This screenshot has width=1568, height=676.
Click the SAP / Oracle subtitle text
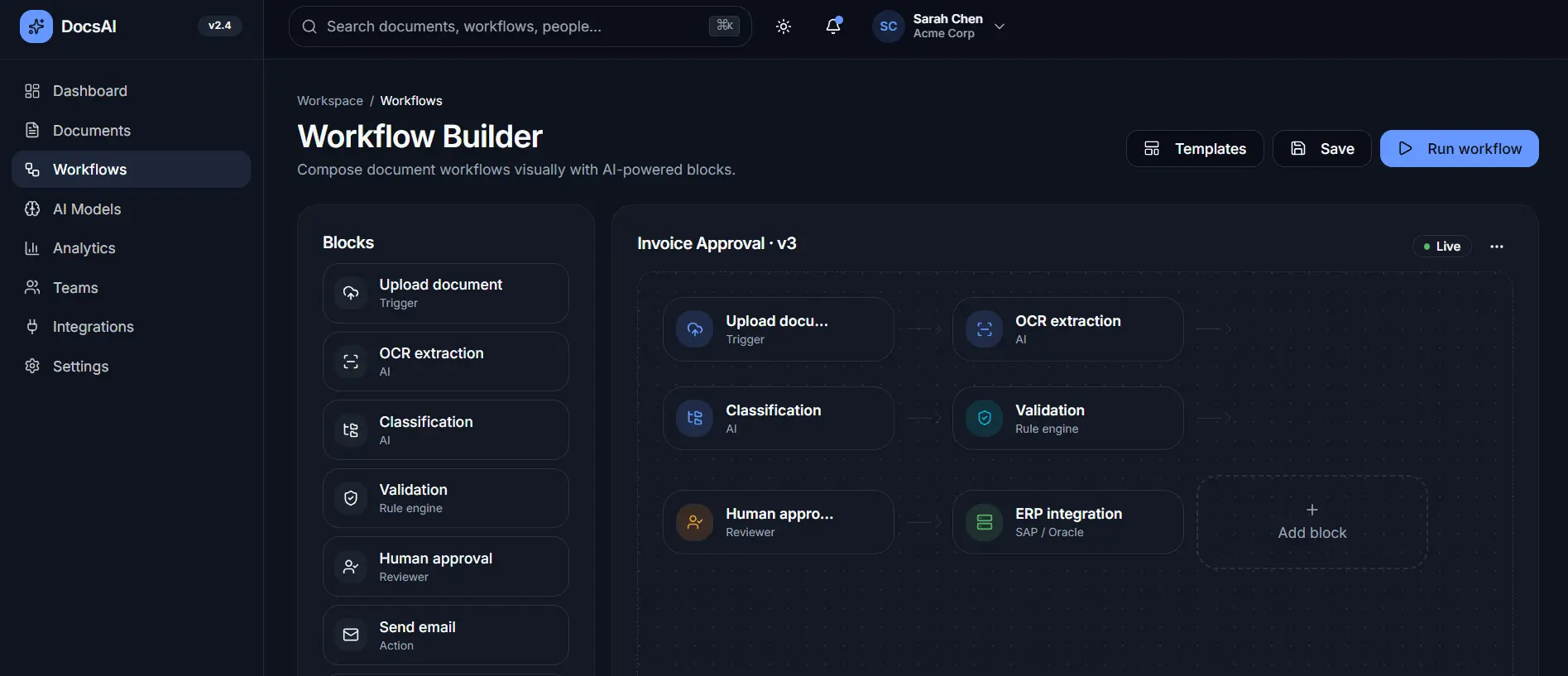pyautogui.click(x=1049, y=532)
